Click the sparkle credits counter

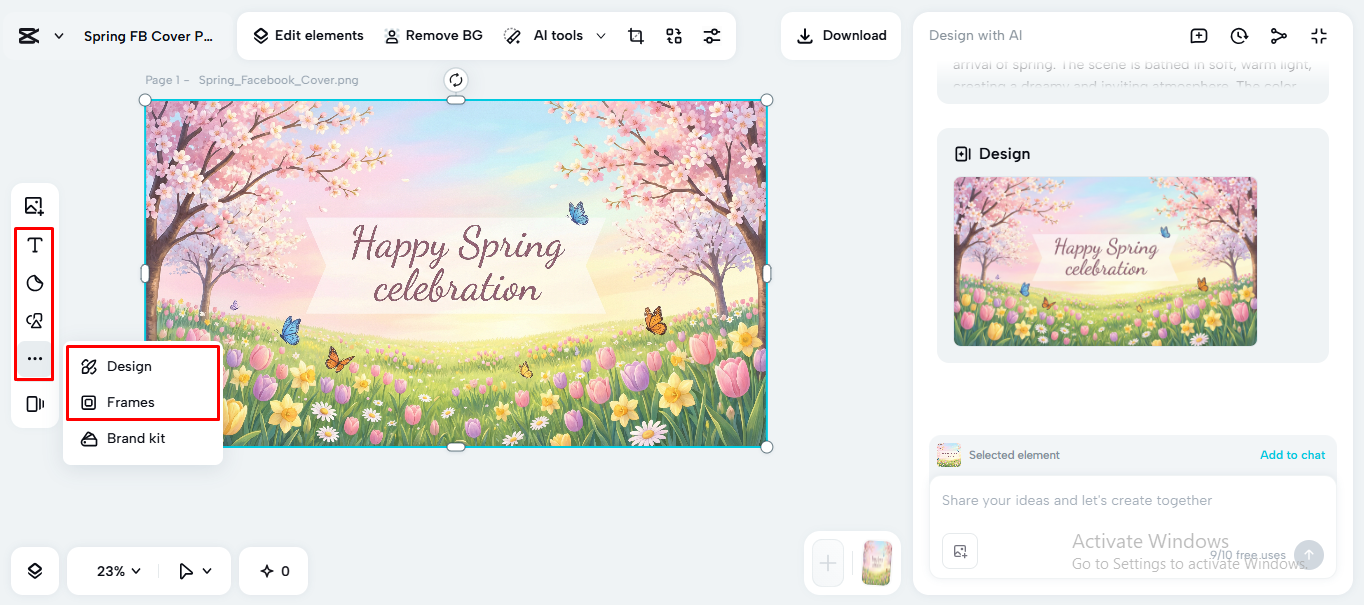click(274, 571)
